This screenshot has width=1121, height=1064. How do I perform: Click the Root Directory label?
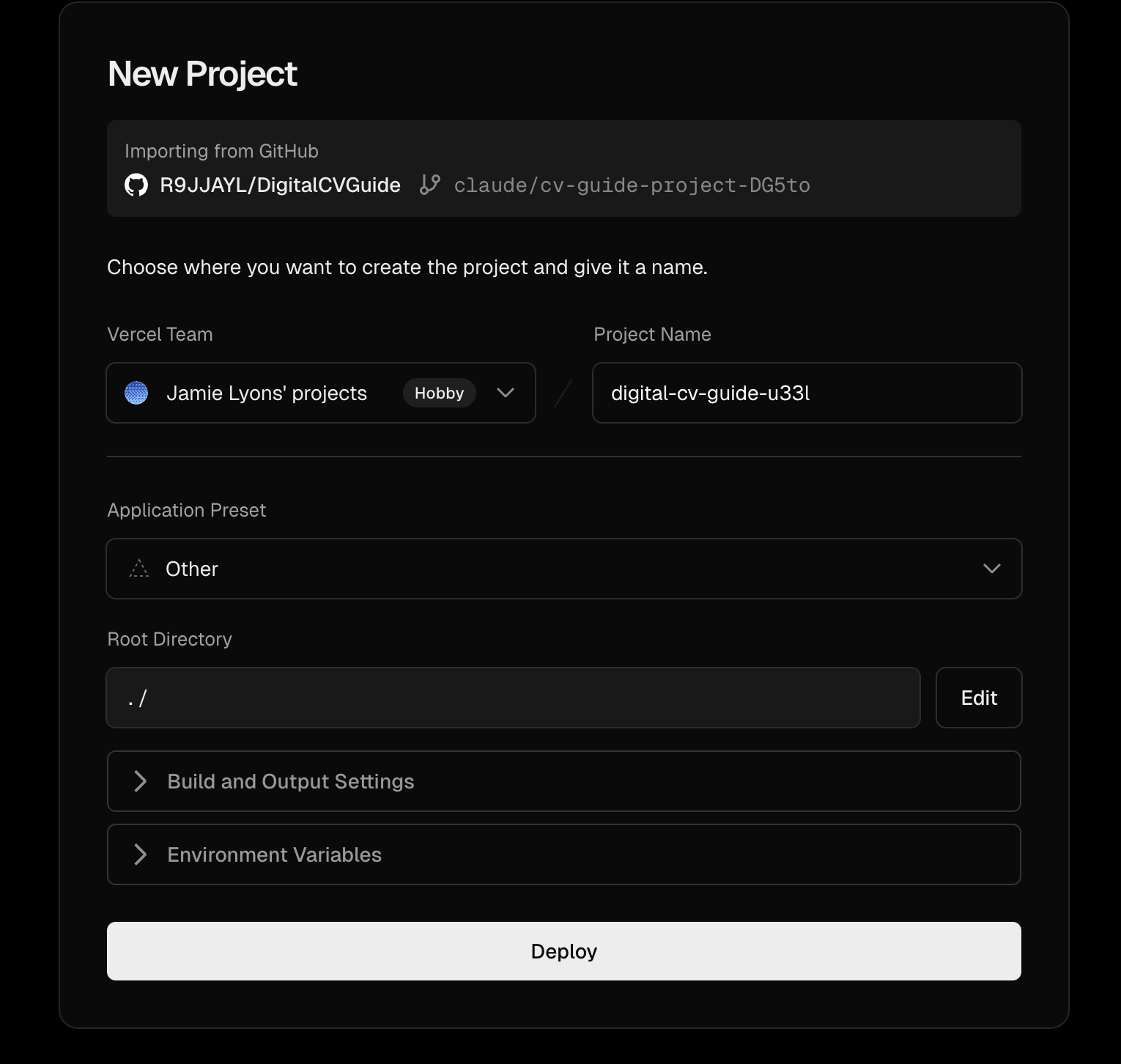click(x=169, y=639)
